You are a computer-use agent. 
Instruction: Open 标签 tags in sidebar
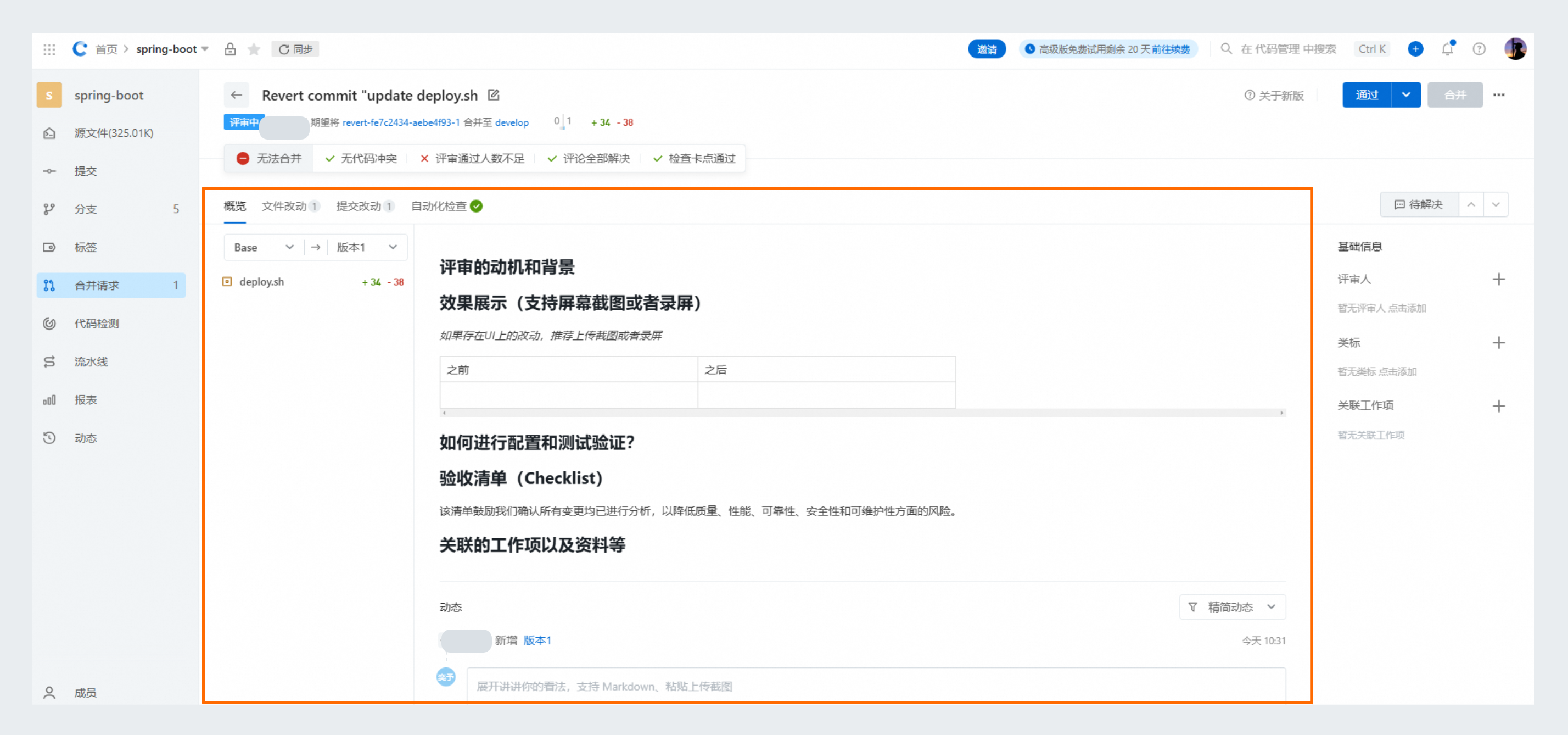(x=111, y=247)
